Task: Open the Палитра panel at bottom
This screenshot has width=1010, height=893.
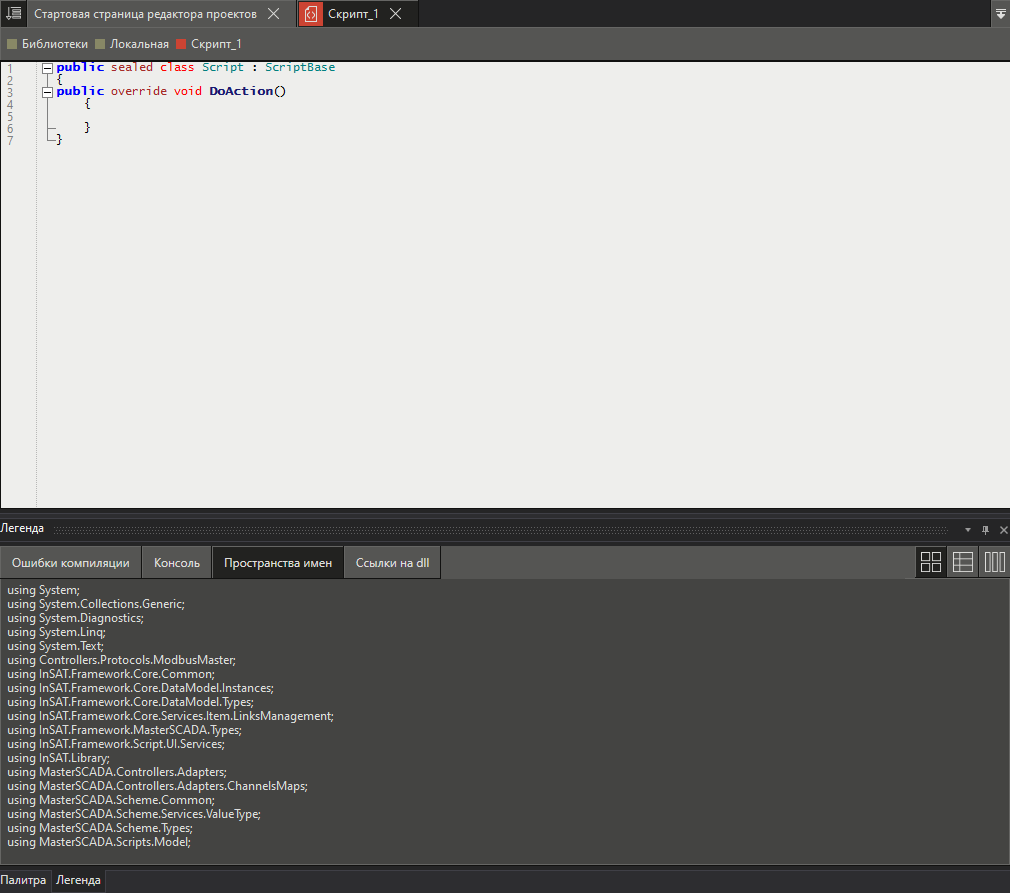Action: (x=23, y=880)
